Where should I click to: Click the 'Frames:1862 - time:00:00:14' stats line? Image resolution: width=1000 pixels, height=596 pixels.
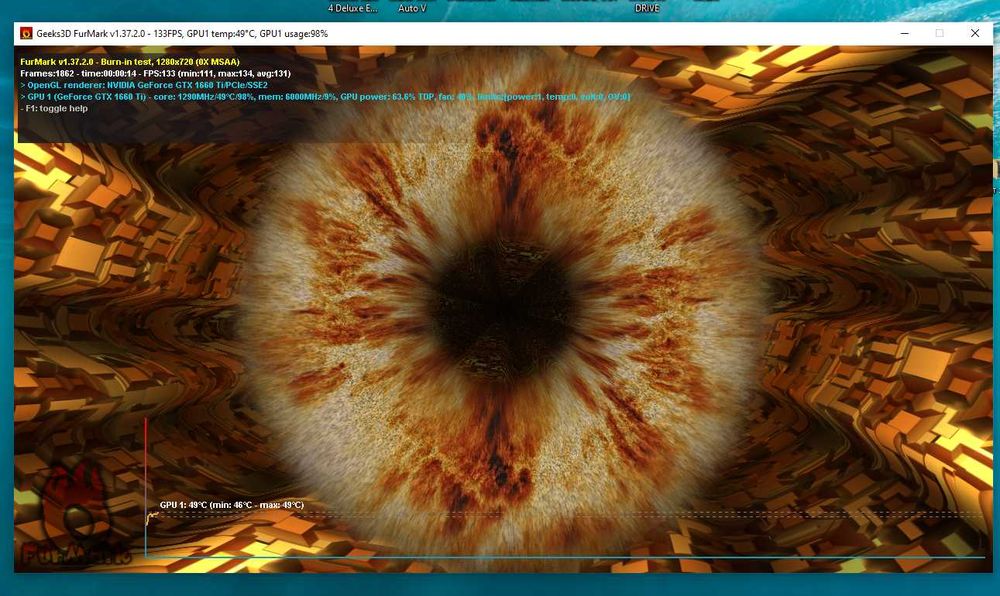pos(156,73)
